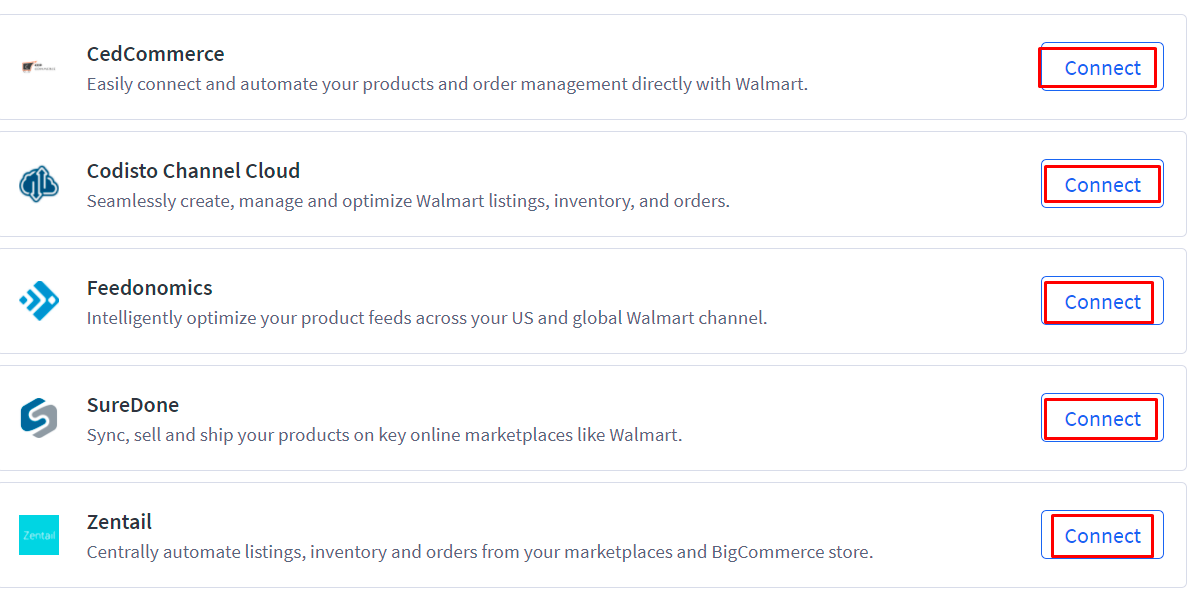This screenshot has width=1192, height=596.
Task: Click the Zentail description mentioning BigCommerce store
Action: 480,552
